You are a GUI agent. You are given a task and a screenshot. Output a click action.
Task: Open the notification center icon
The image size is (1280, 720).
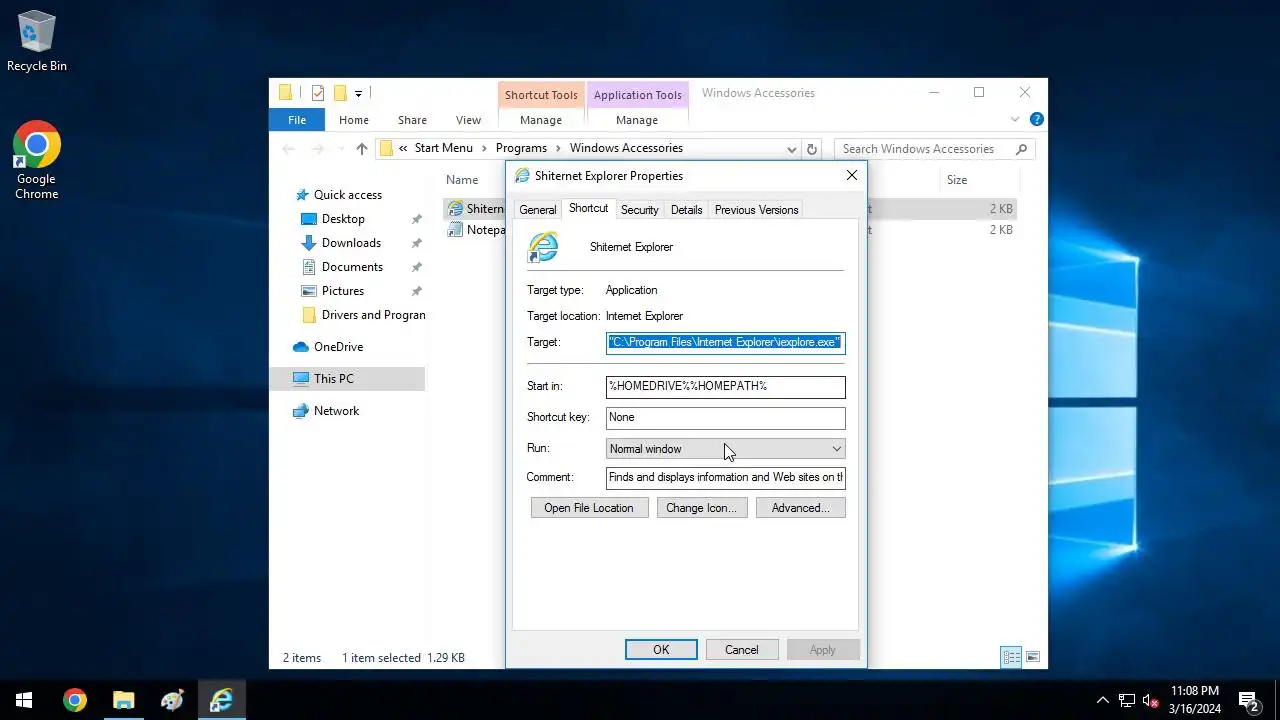pos(1248,700)
